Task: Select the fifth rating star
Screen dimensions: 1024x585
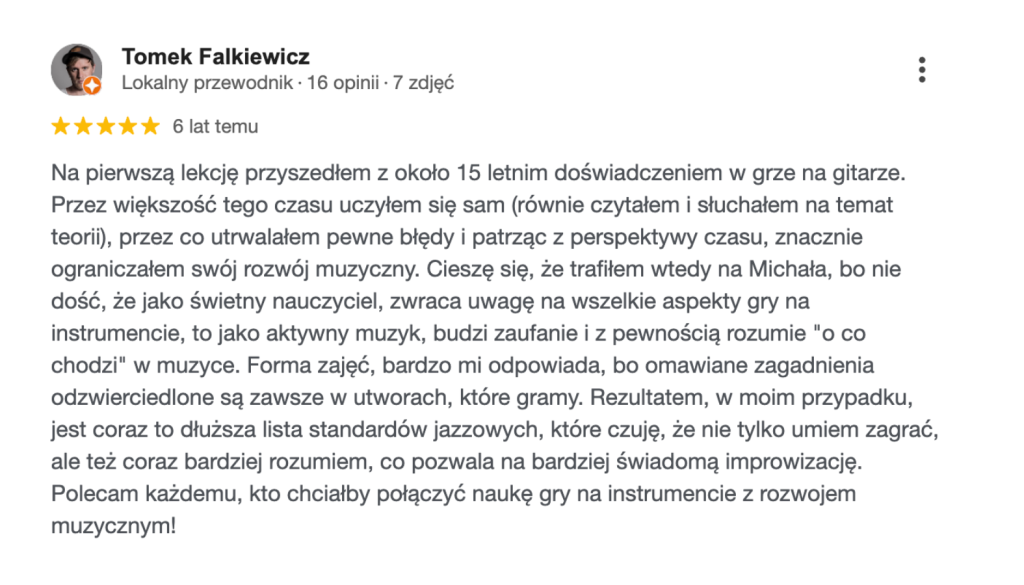Action: pos(149,126)
